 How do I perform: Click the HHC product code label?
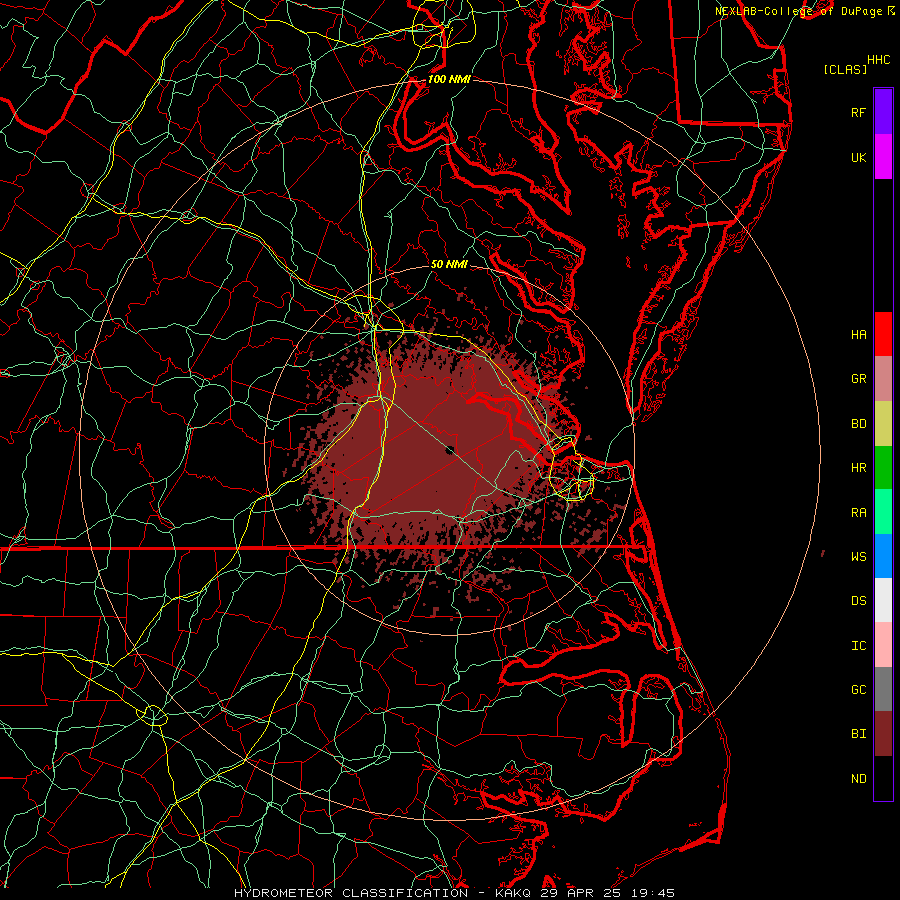click(878, 60)
